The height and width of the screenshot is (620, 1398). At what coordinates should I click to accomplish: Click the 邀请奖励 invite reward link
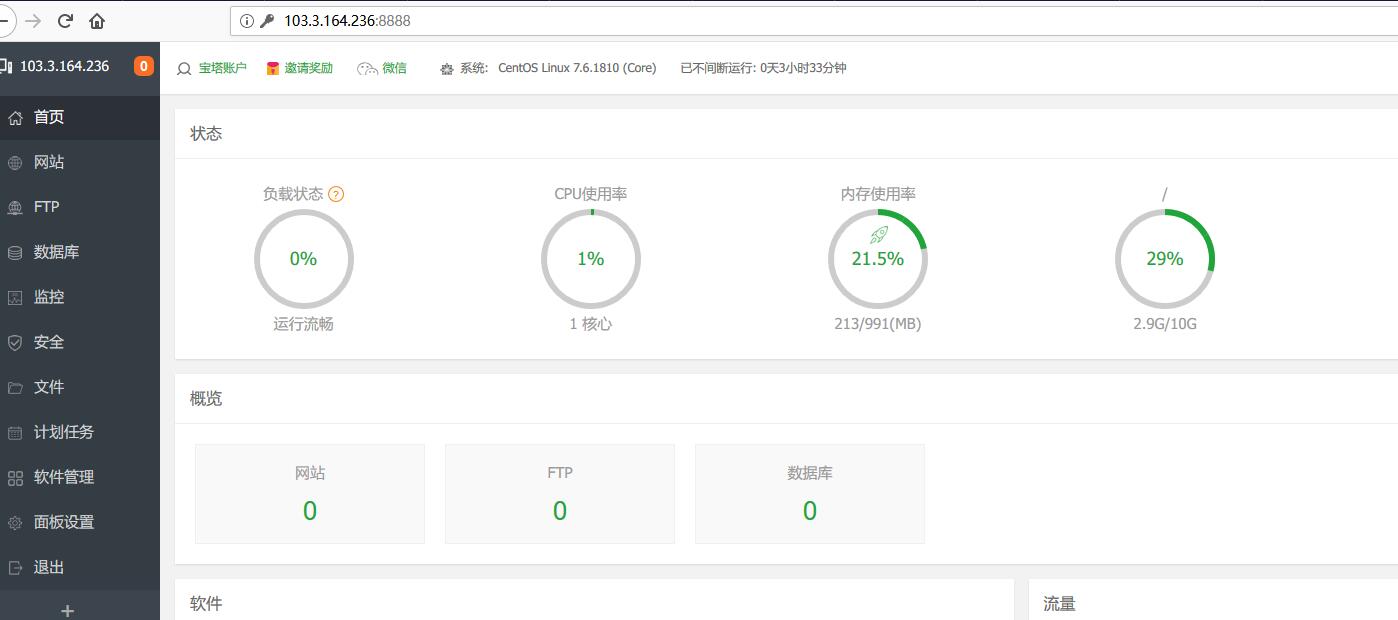click(308, 68)
